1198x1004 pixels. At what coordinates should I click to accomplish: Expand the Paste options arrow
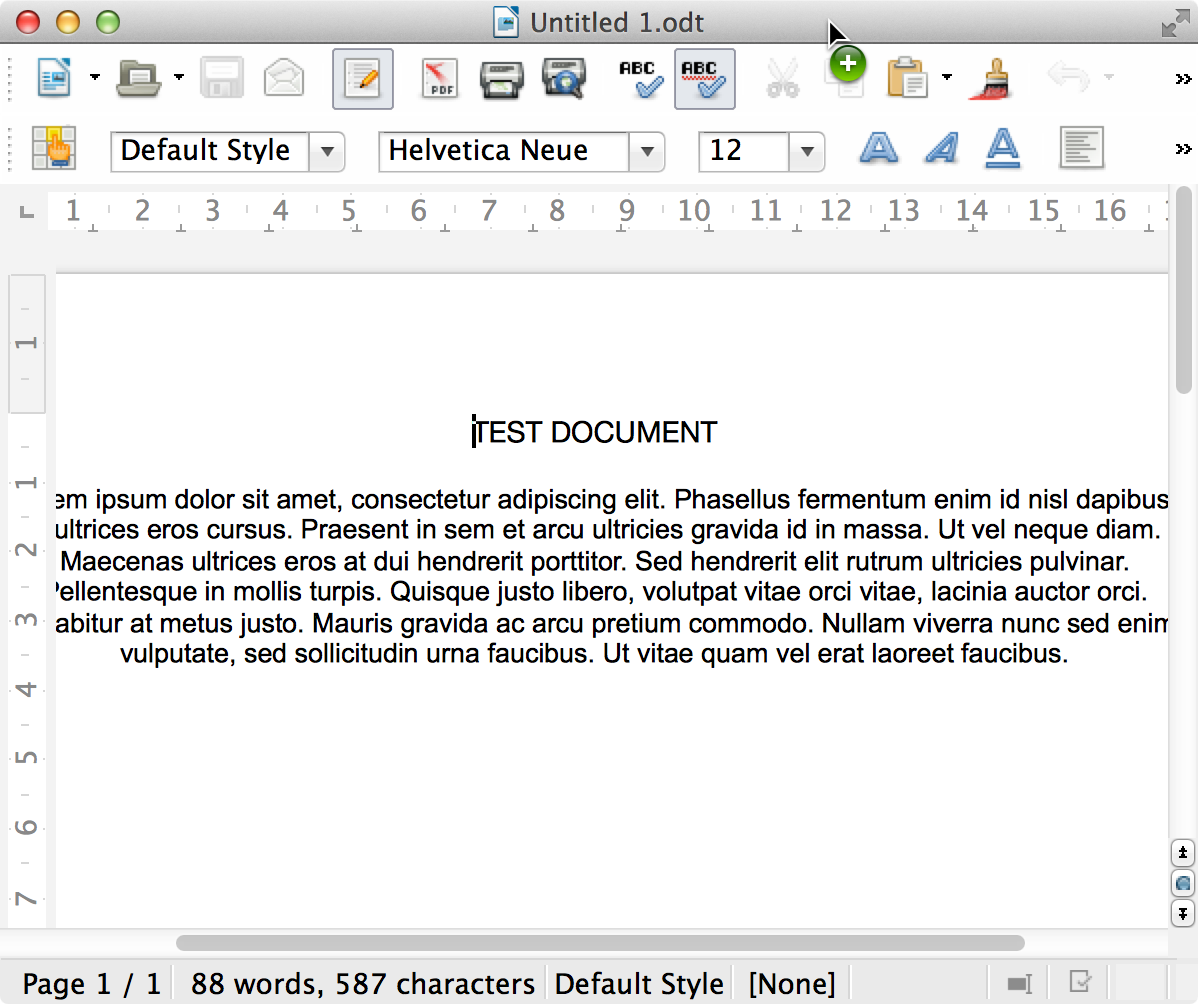coord(946,78)
